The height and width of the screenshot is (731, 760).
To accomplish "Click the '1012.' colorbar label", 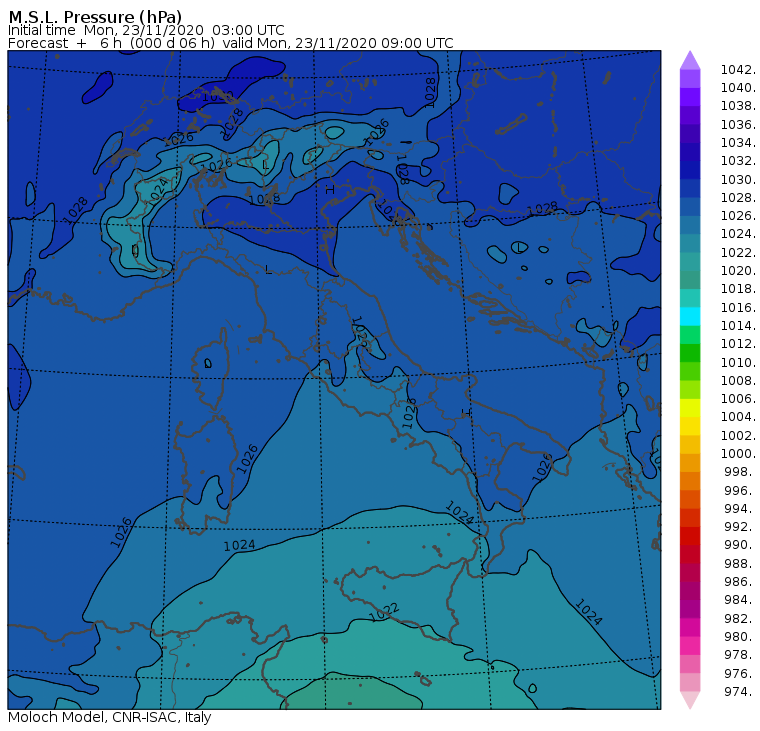I will point(738,343).
